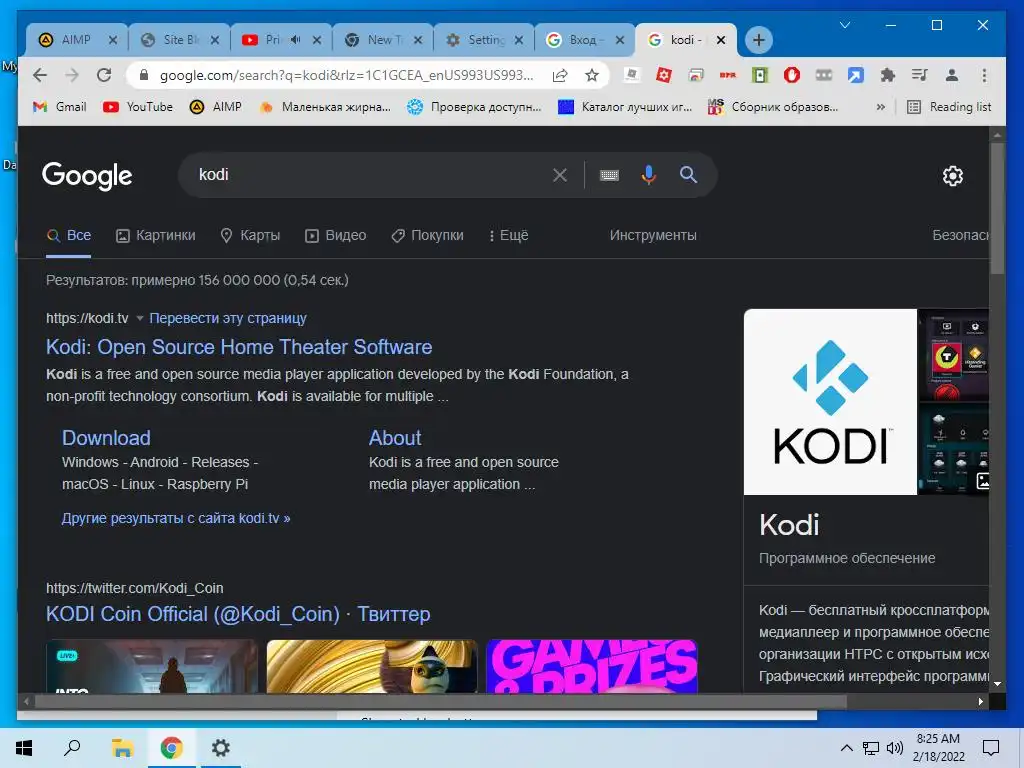Image resolution: width=1024 pixels, height=768 pixels.
Task: Open KODI Coin Official Twitter result
Action: click(x=238, y=614)
